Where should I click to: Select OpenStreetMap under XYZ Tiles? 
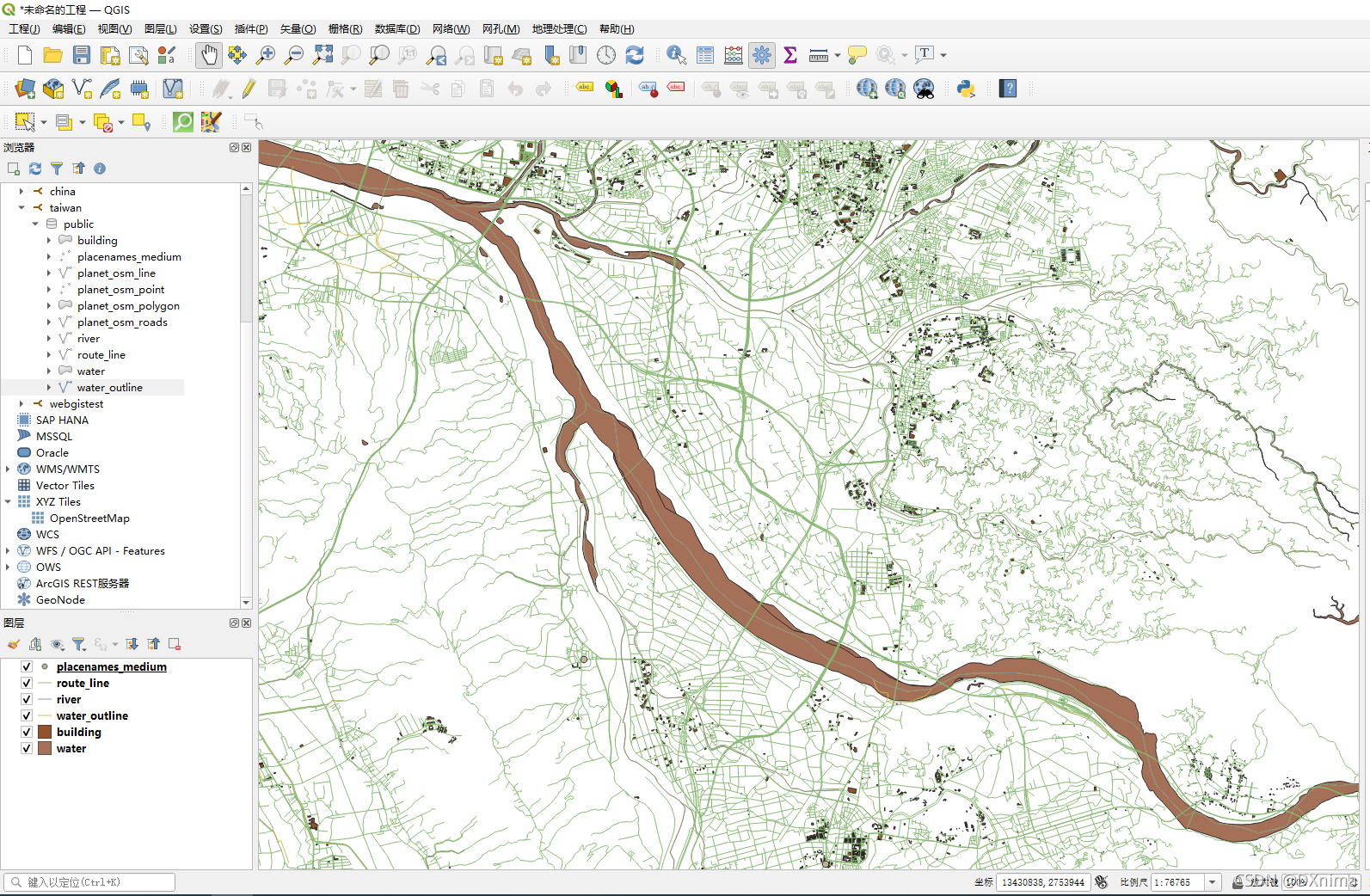click(x=89, y=519)
